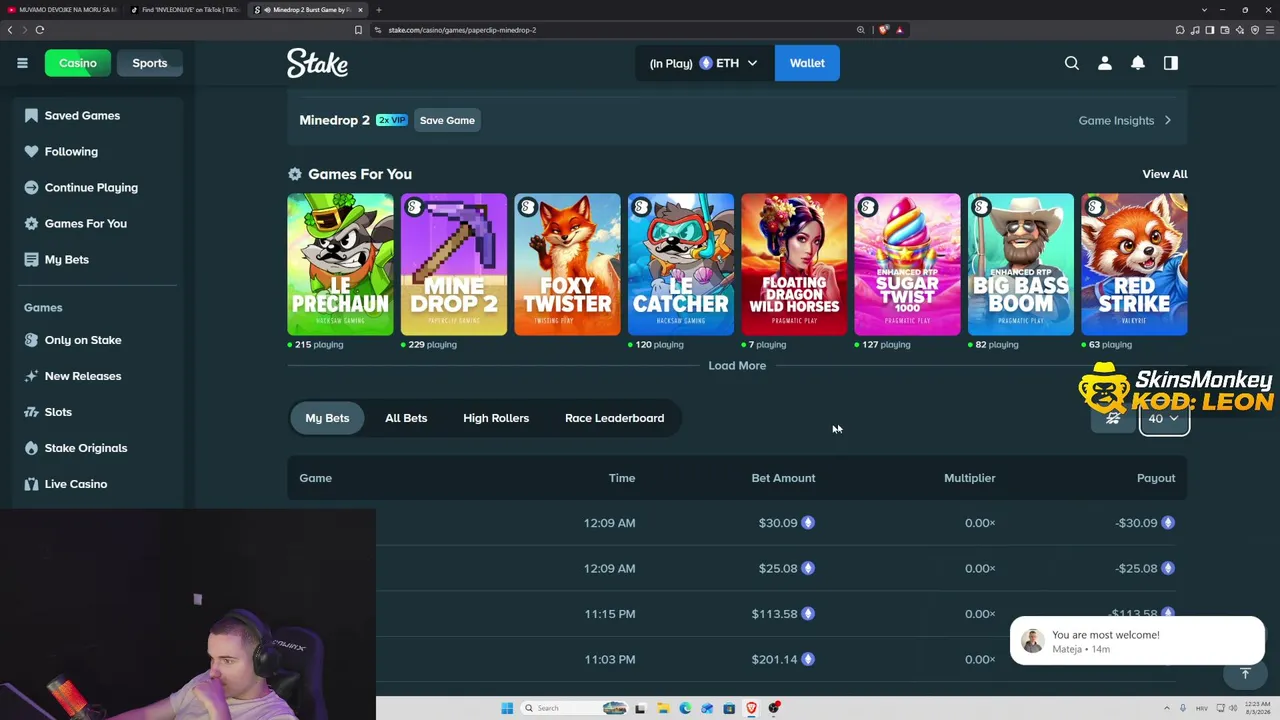Click the Stake logo
The width and height of the screenshot is (1280, 720).
click(317, 63)
